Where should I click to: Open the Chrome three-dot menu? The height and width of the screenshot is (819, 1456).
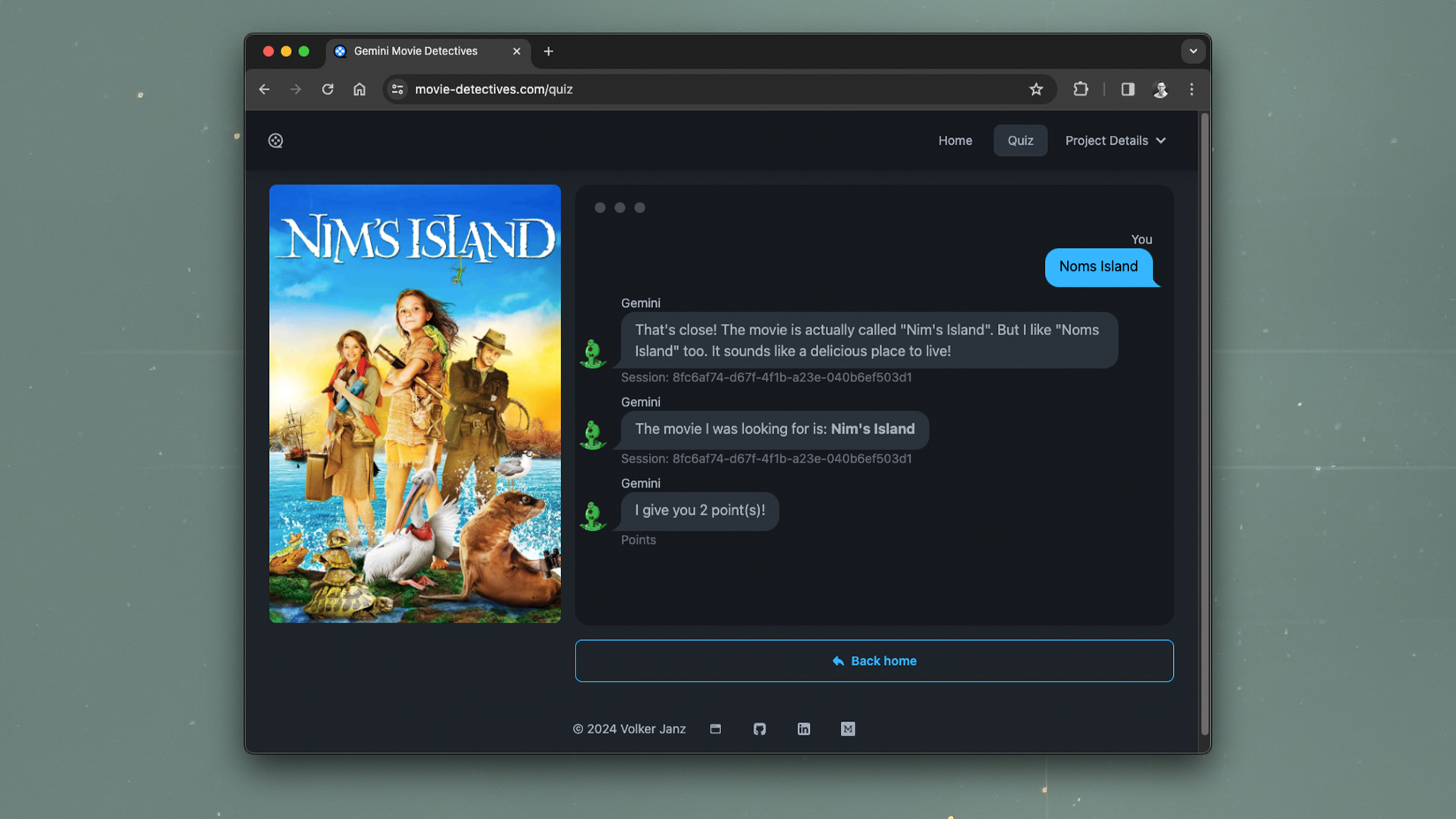(x=1191, y=89)
